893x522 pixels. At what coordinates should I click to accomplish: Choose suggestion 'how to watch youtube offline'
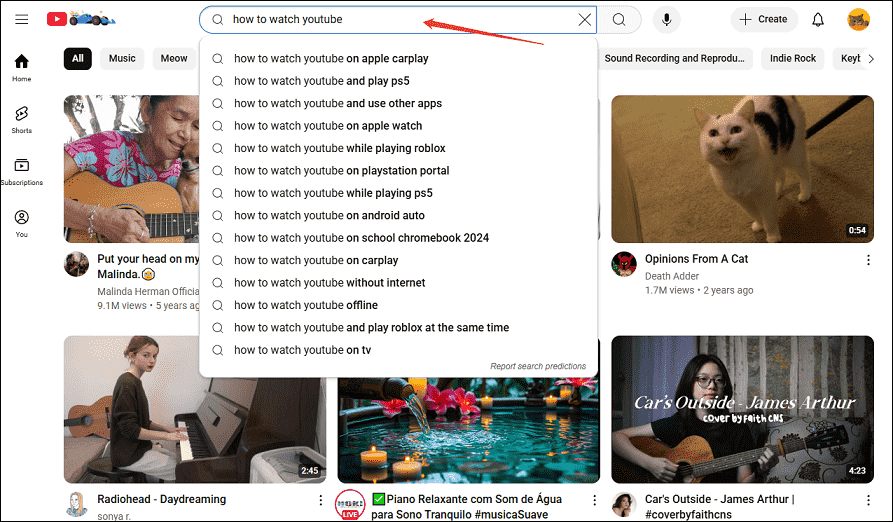(398, 305)
